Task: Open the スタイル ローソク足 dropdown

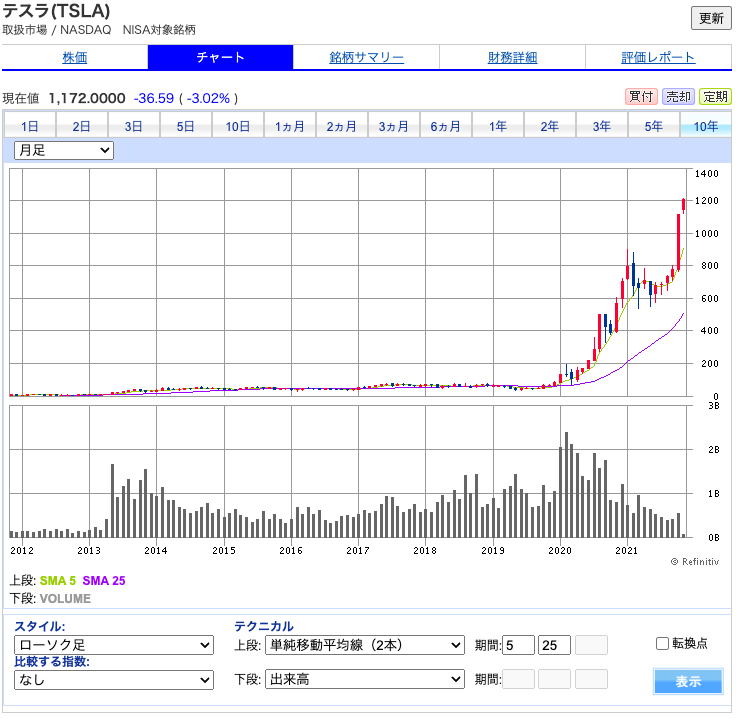Action: 114,645
